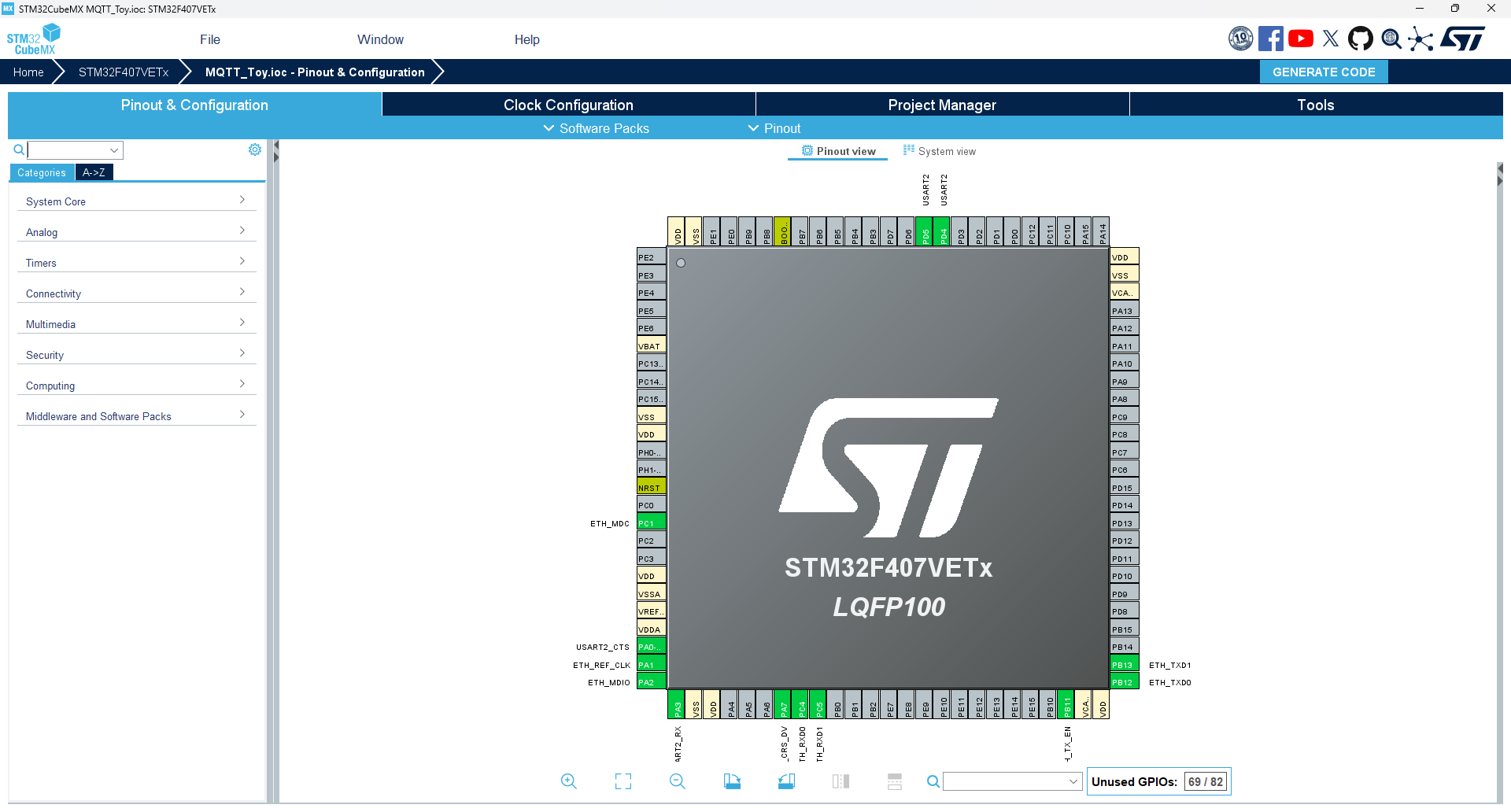Click the GENERATE CODE button
The image size is (1511, 812).
click(x=1324, y=72)
